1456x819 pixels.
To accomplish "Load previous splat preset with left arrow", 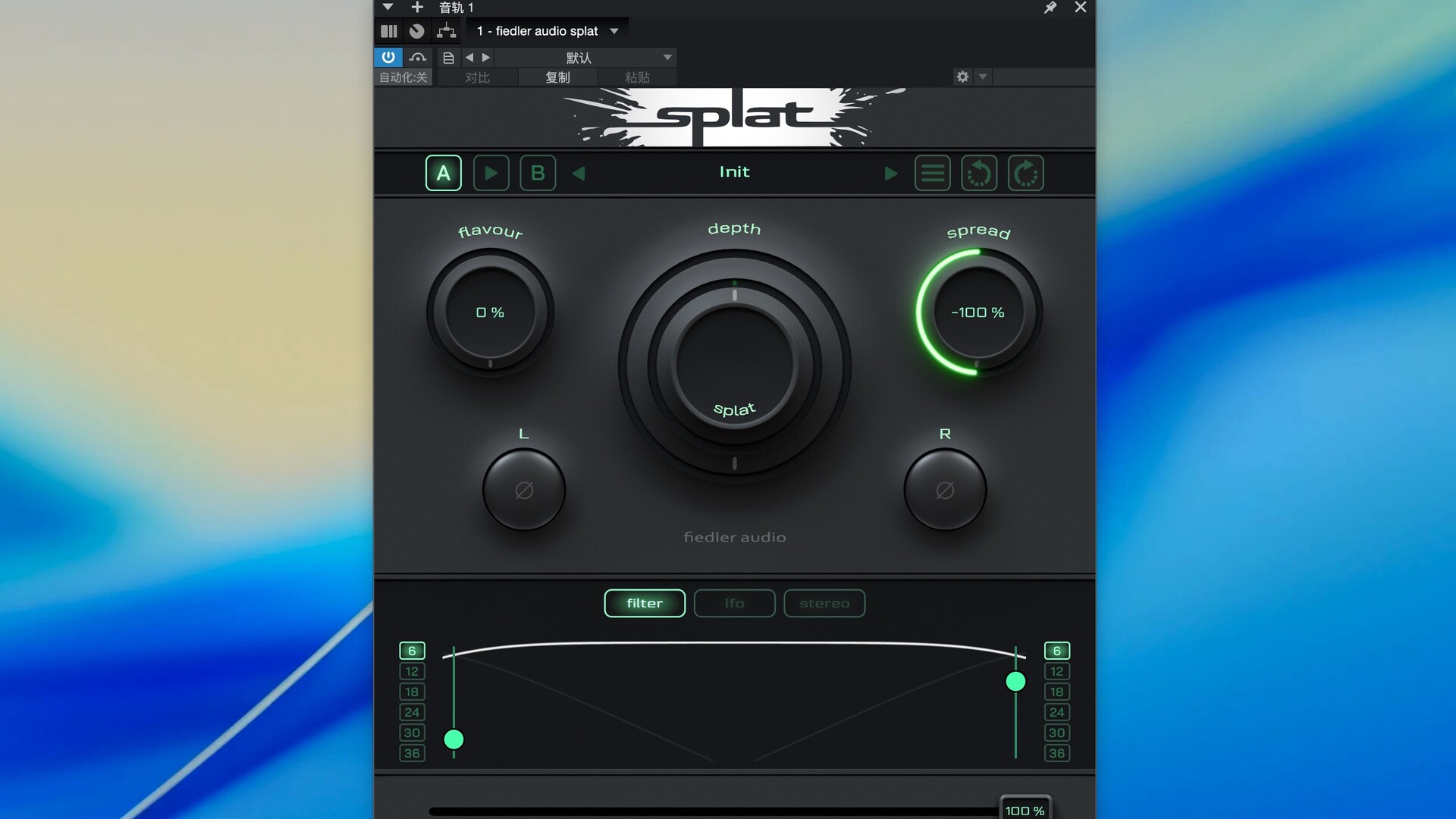I will [579, 174].
